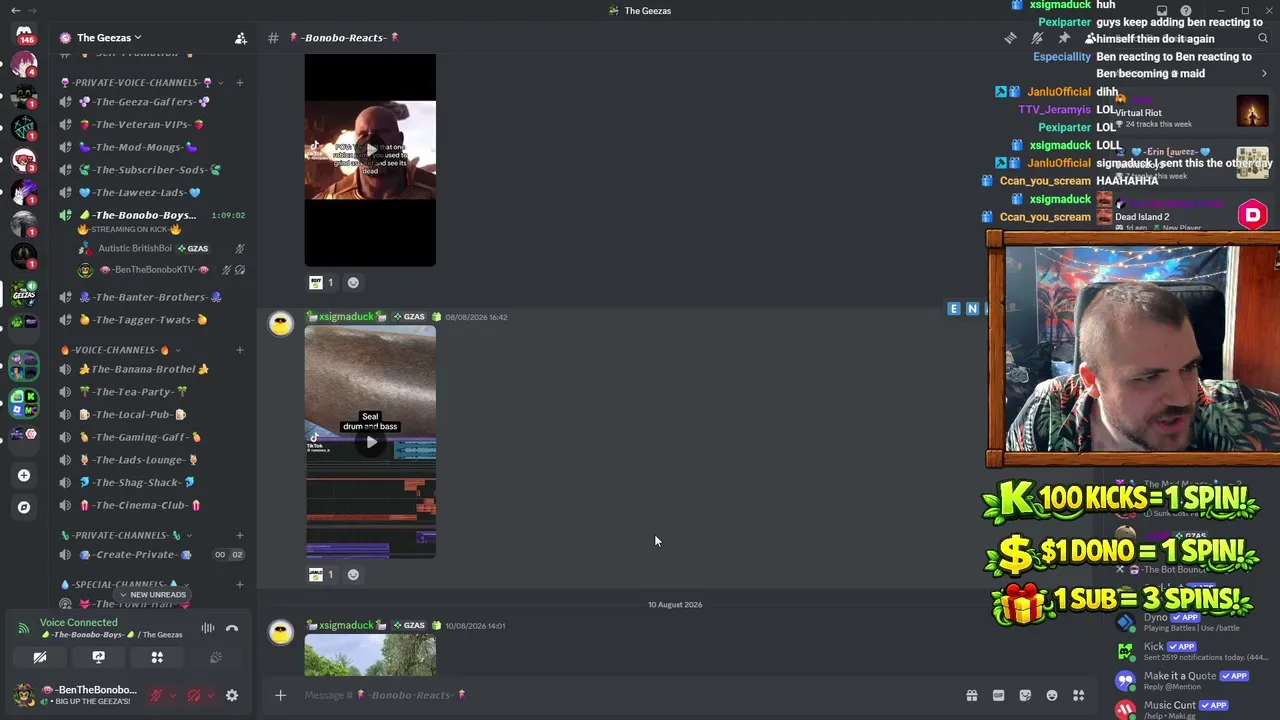
Task: Create a channel in PRIVATE-VOICE-CHANNELS category
Action: [x=240, y=83]
